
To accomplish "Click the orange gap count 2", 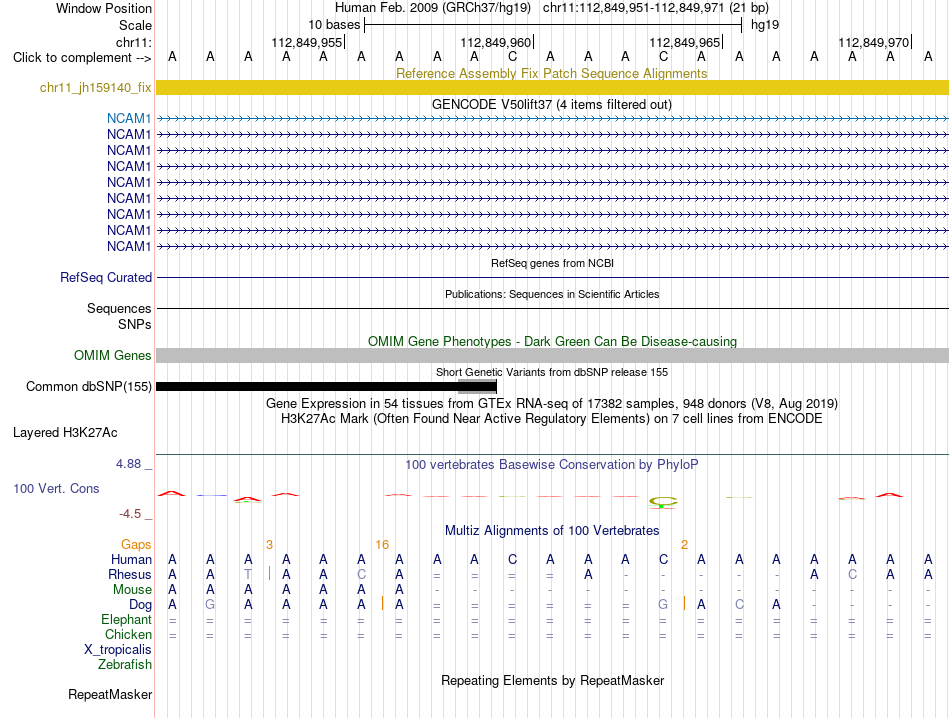I will 685,545.
